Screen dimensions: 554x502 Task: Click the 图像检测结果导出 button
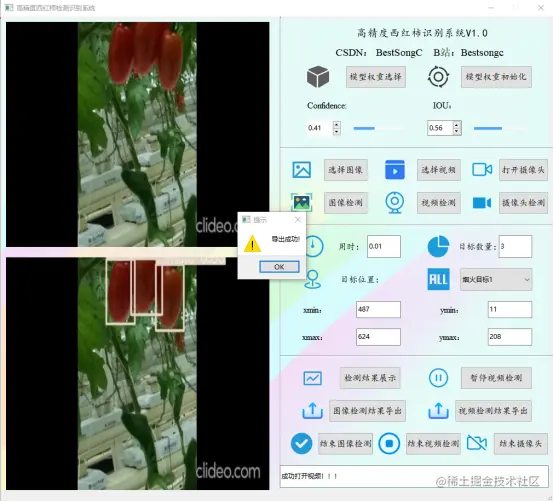pyautogui.click(x=367, y=411)
